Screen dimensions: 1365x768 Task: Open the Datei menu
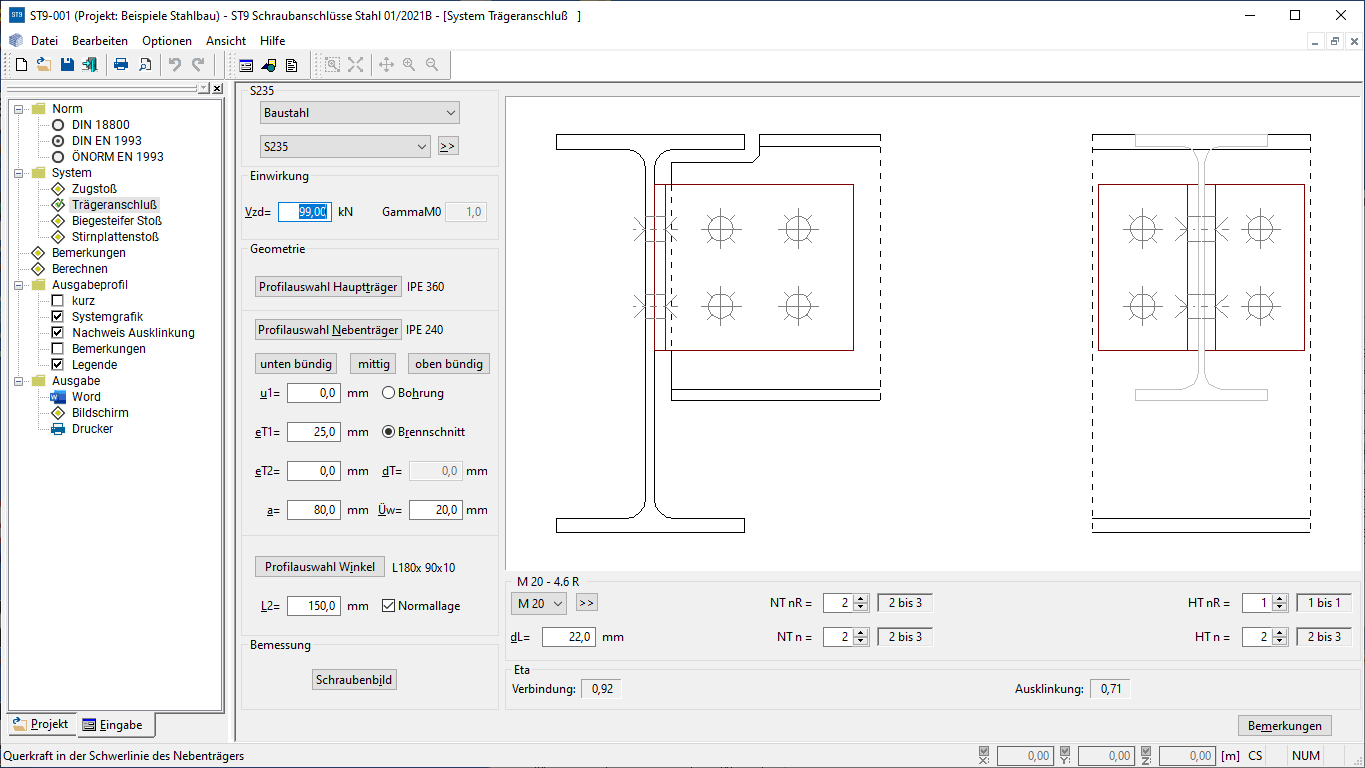tap(45, 41)
